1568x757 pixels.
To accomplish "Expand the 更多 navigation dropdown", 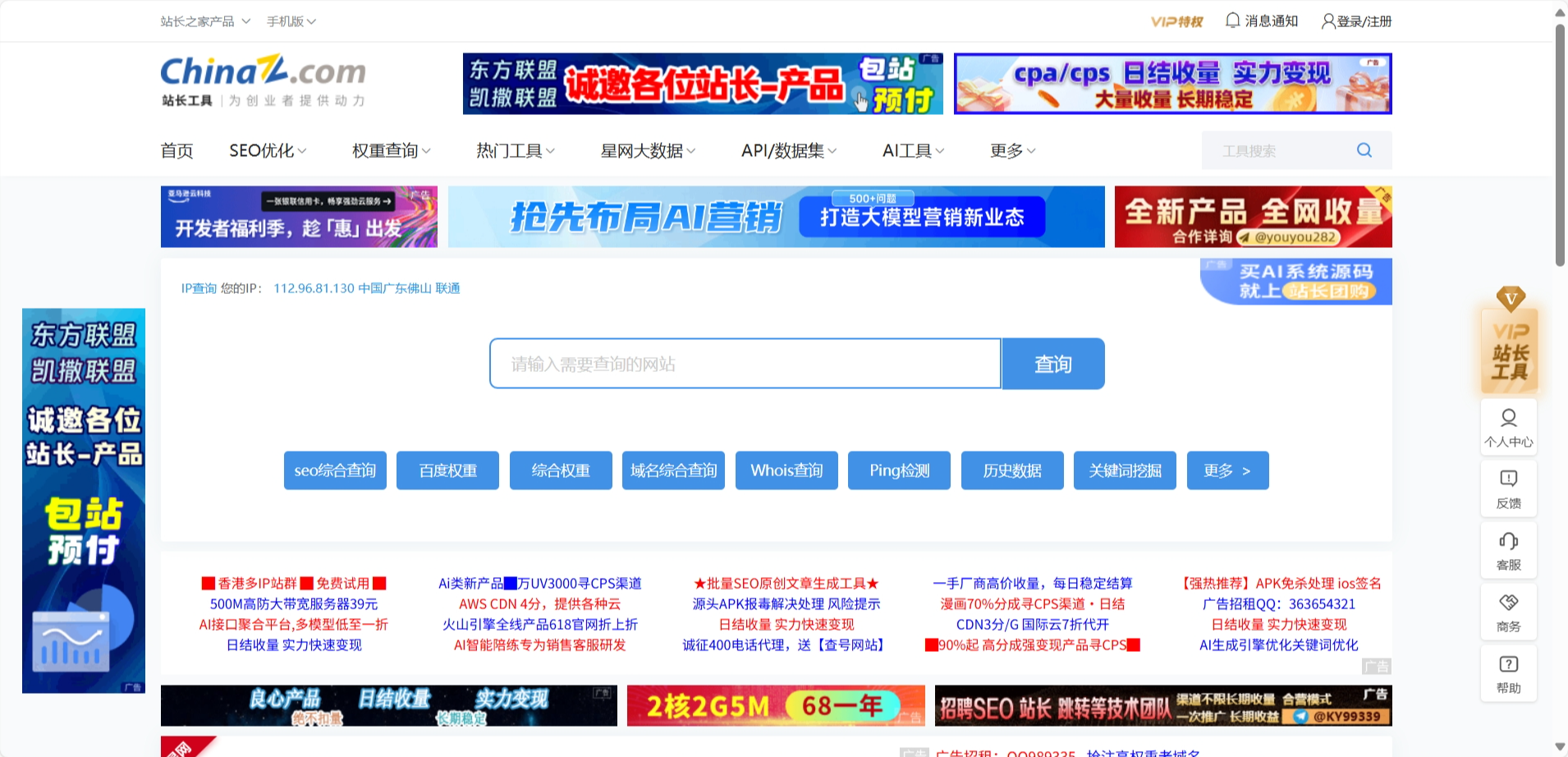I will [1011, 150].
